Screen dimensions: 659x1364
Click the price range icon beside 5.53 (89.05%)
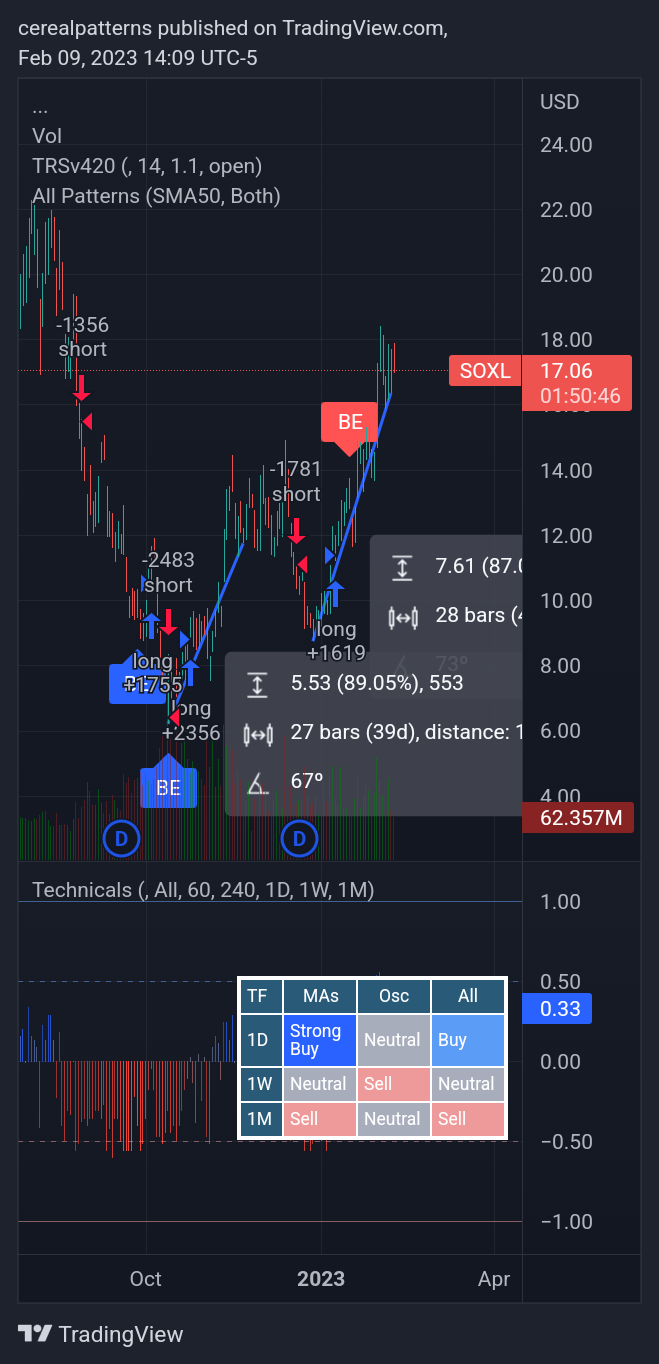258,685
